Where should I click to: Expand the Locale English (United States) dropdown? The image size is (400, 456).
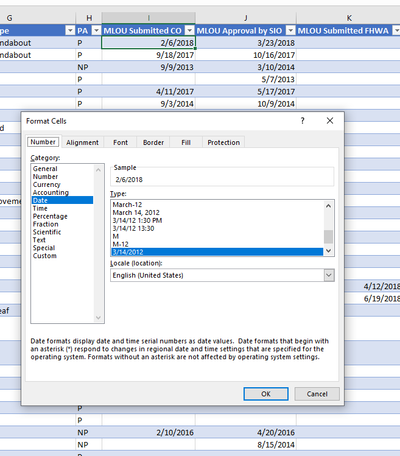coord(329,275)
